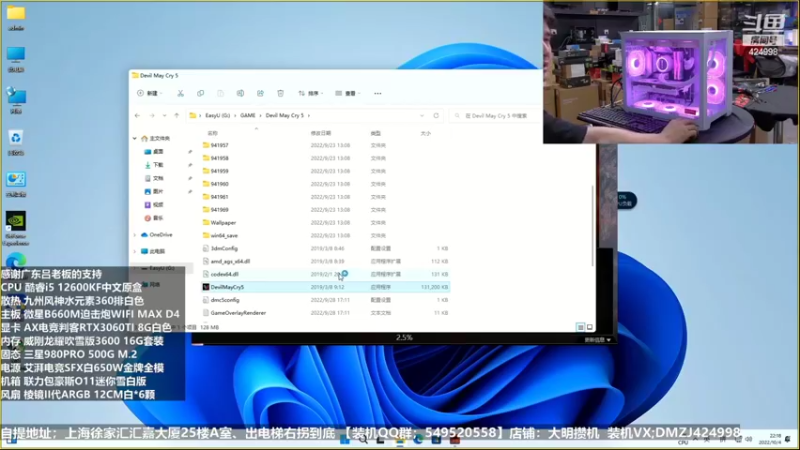Click the file list vertical scrollbar
This screenshot has height=450, width=800.
point(592,227)
